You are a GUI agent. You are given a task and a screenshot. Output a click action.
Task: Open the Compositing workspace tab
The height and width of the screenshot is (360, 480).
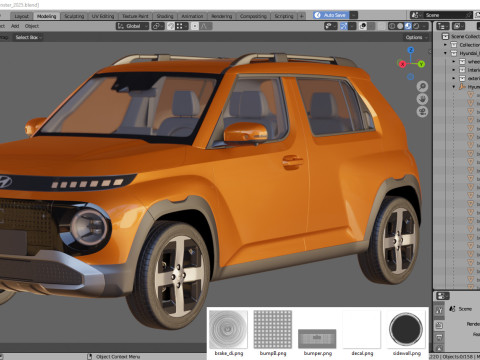[253, 16]
